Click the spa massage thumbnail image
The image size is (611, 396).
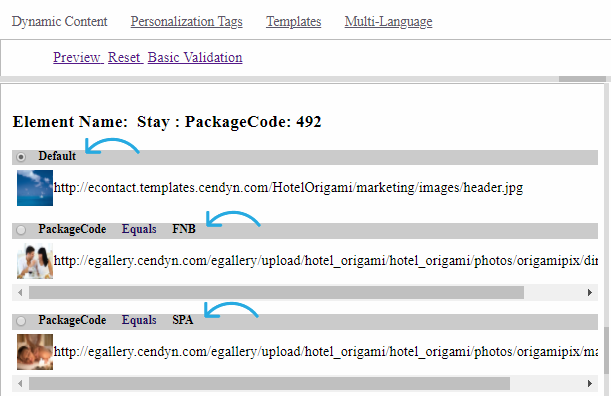[35, 352]
